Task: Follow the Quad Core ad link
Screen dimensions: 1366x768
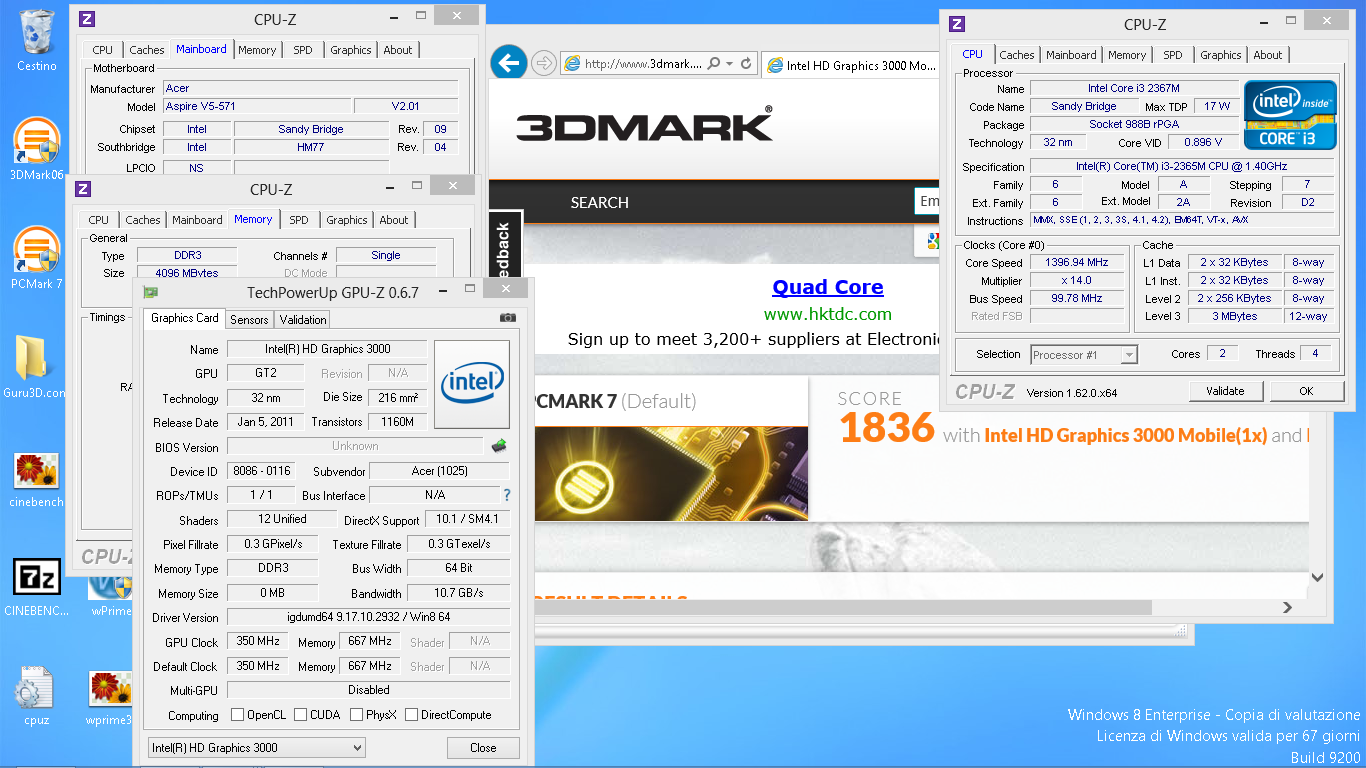Action: pyautogui.click(x=828, y=287)
